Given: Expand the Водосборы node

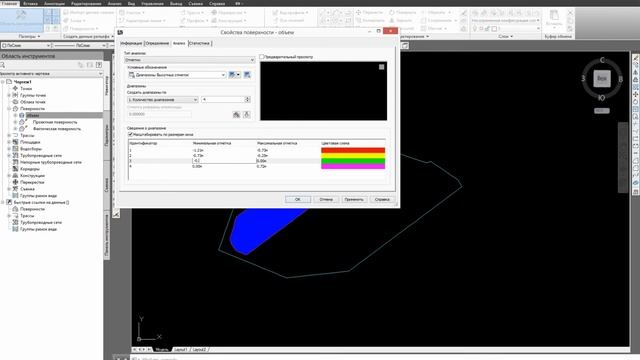Looking at the screenshot, I should tap(9, 149).
